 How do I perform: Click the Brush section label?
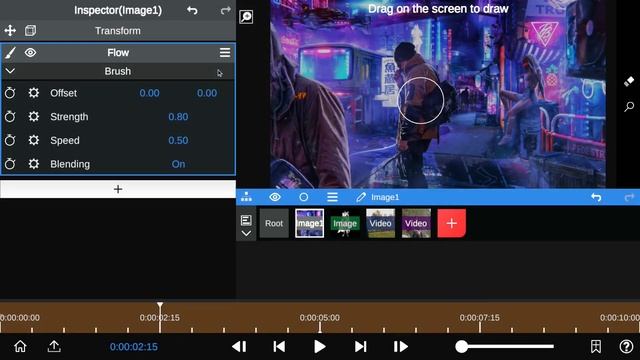118,71
